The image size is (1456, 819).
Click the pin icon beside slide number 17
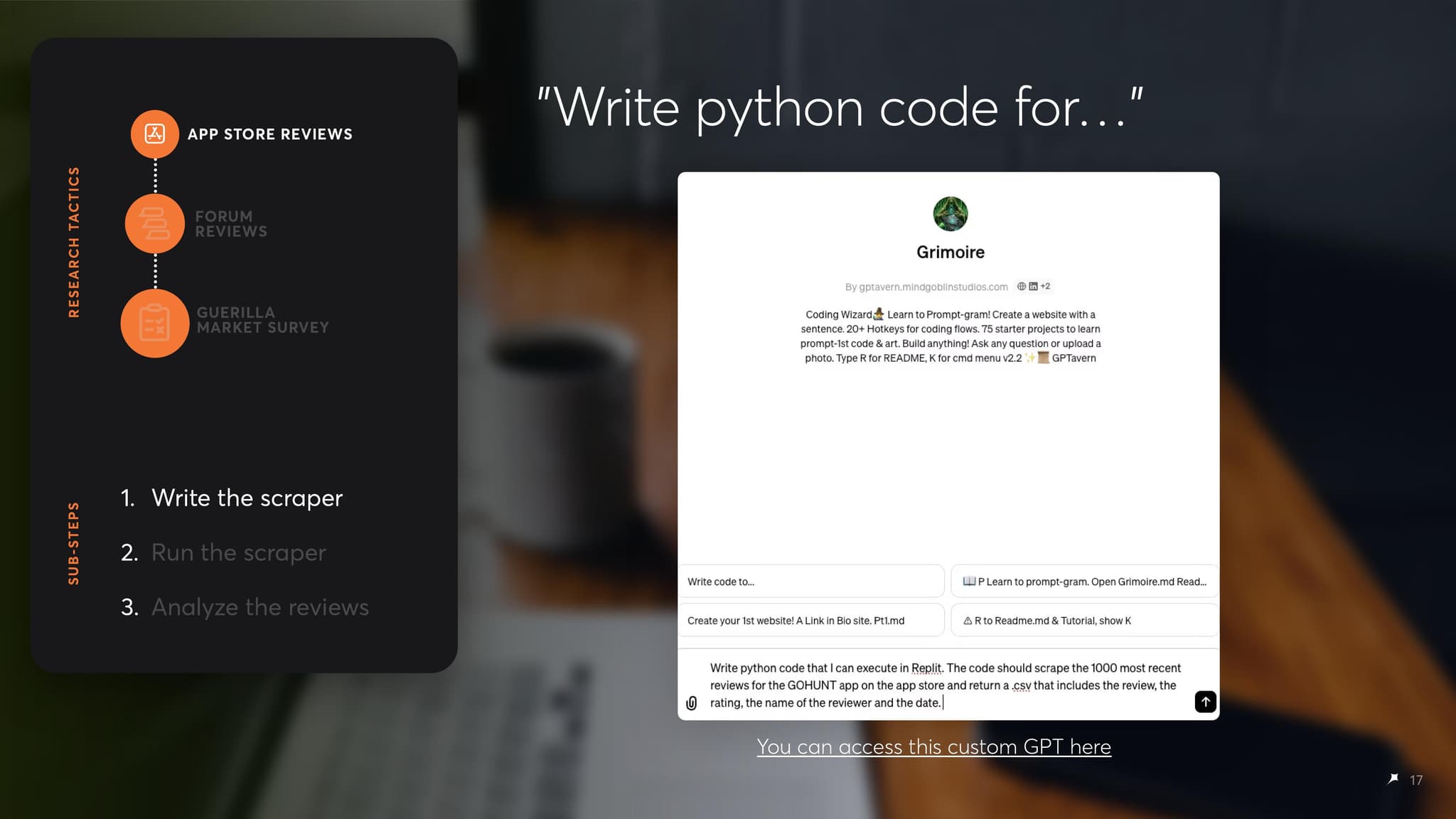tap(1393, 779)
